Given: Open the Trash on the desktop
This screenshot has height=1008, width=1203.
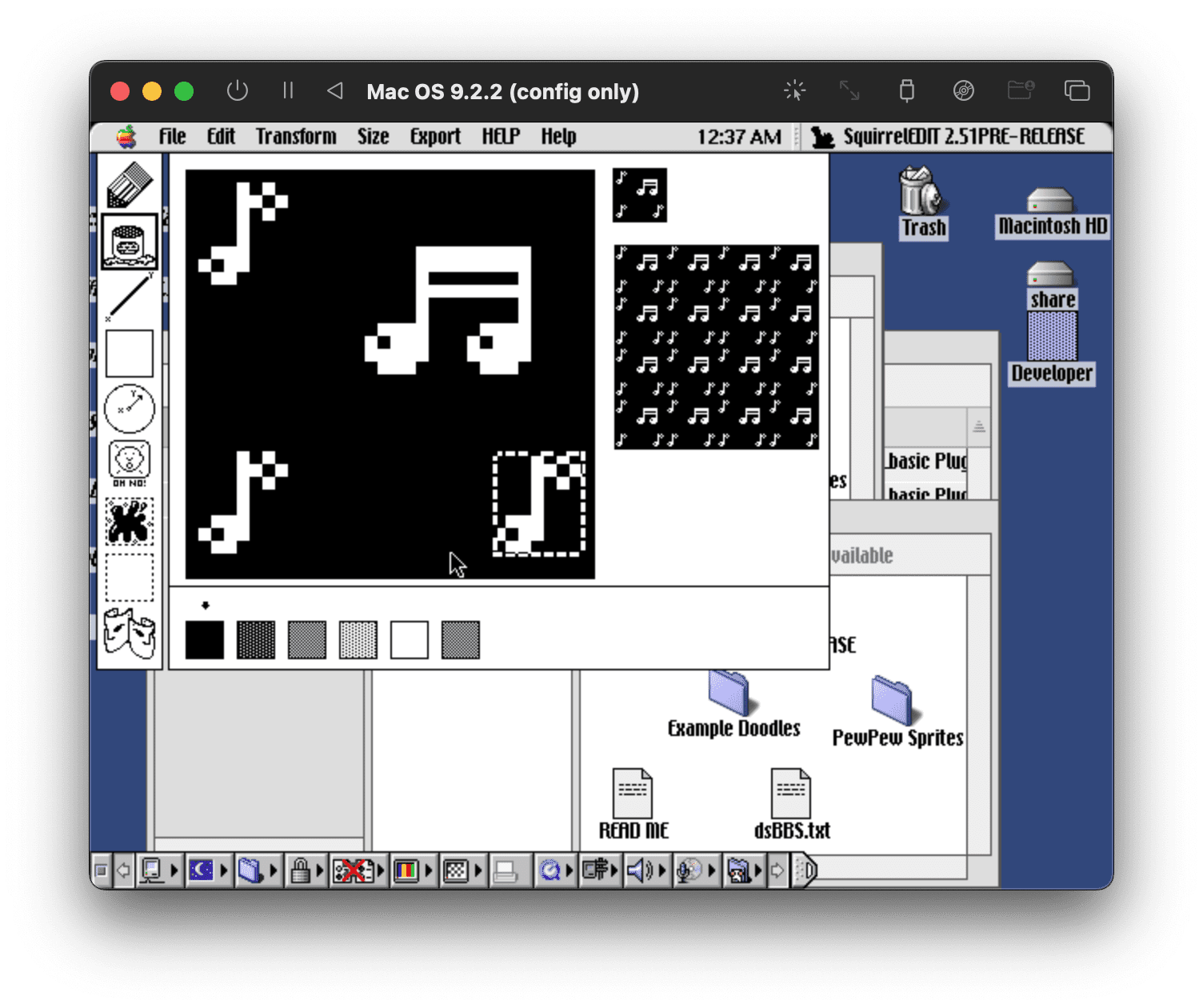Looking at the screenshot, I should click(923, 202).
